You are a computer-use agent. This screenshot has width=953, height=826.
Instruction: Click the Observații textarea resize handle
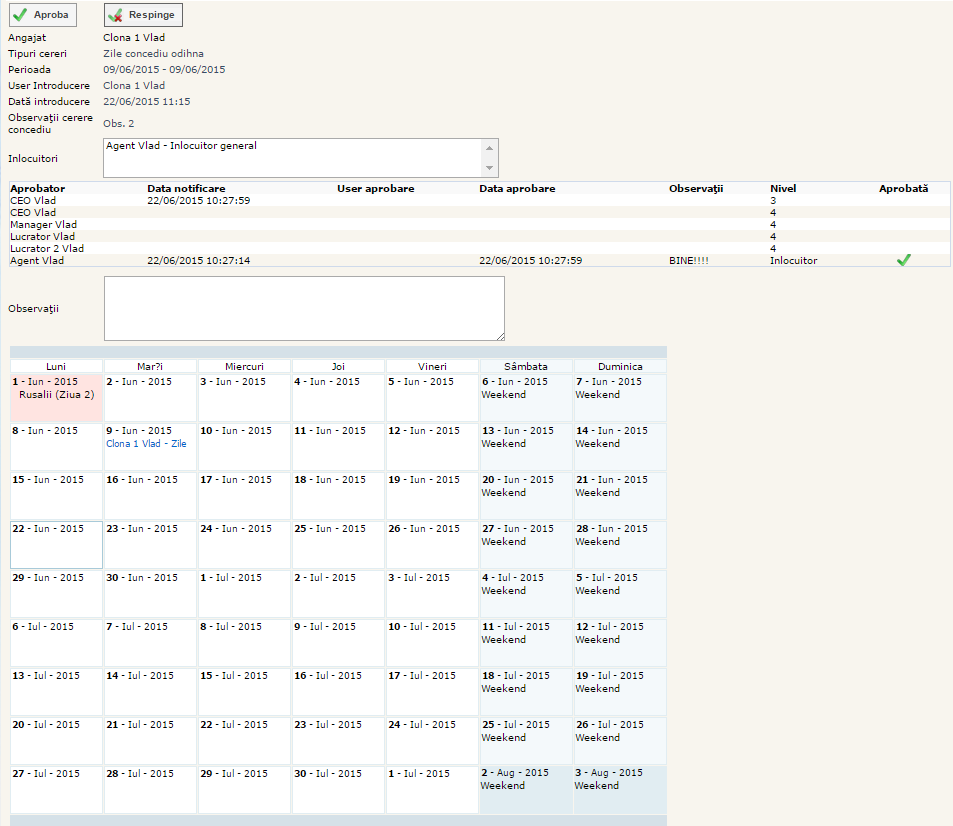coord(499,335)
